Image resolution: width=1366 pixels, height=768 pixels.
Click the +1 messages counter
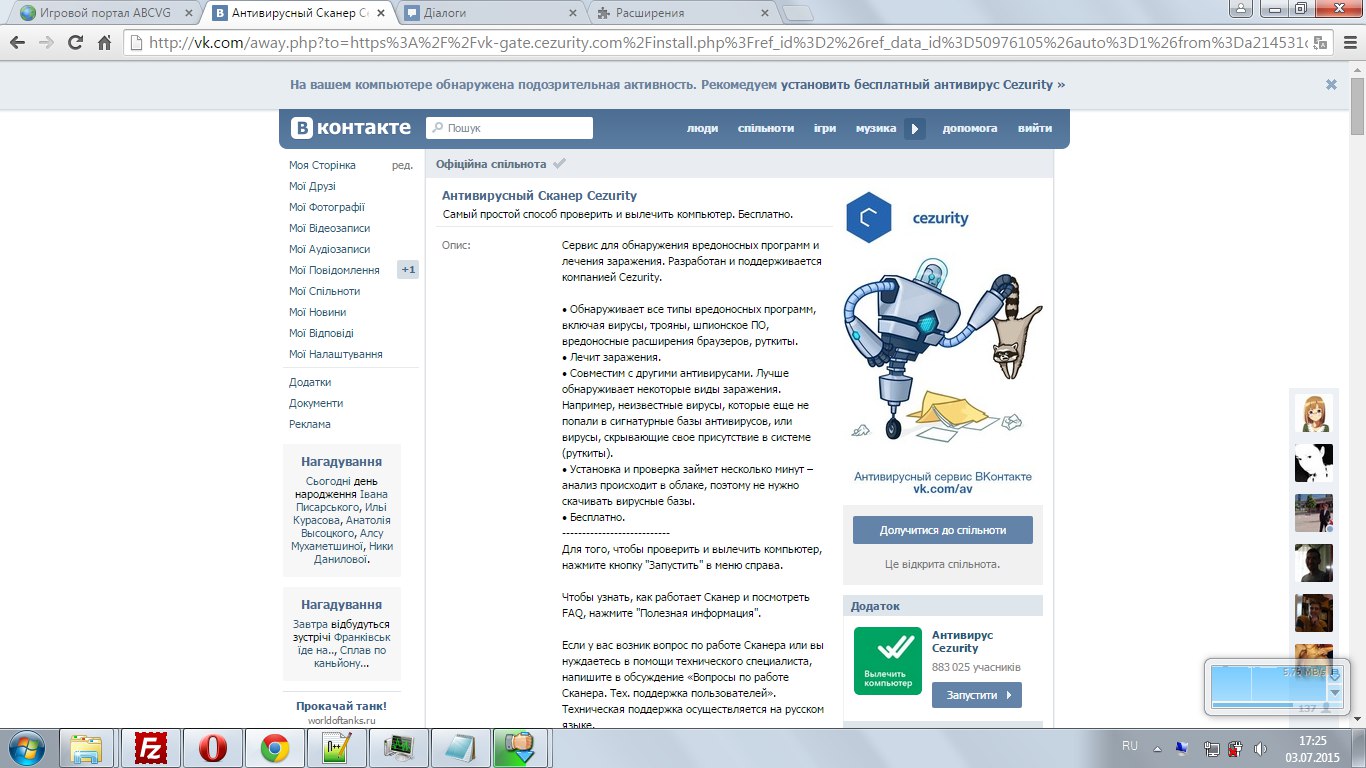pos(408,270)
